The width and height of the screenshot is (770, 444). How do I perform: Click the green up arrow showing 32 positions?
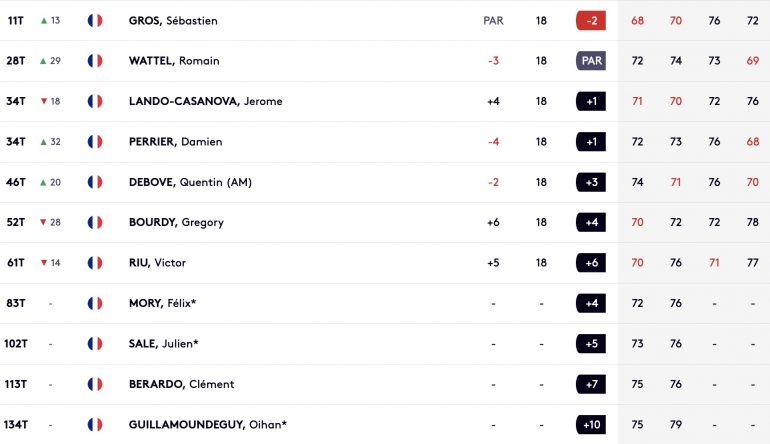point(44,142)
